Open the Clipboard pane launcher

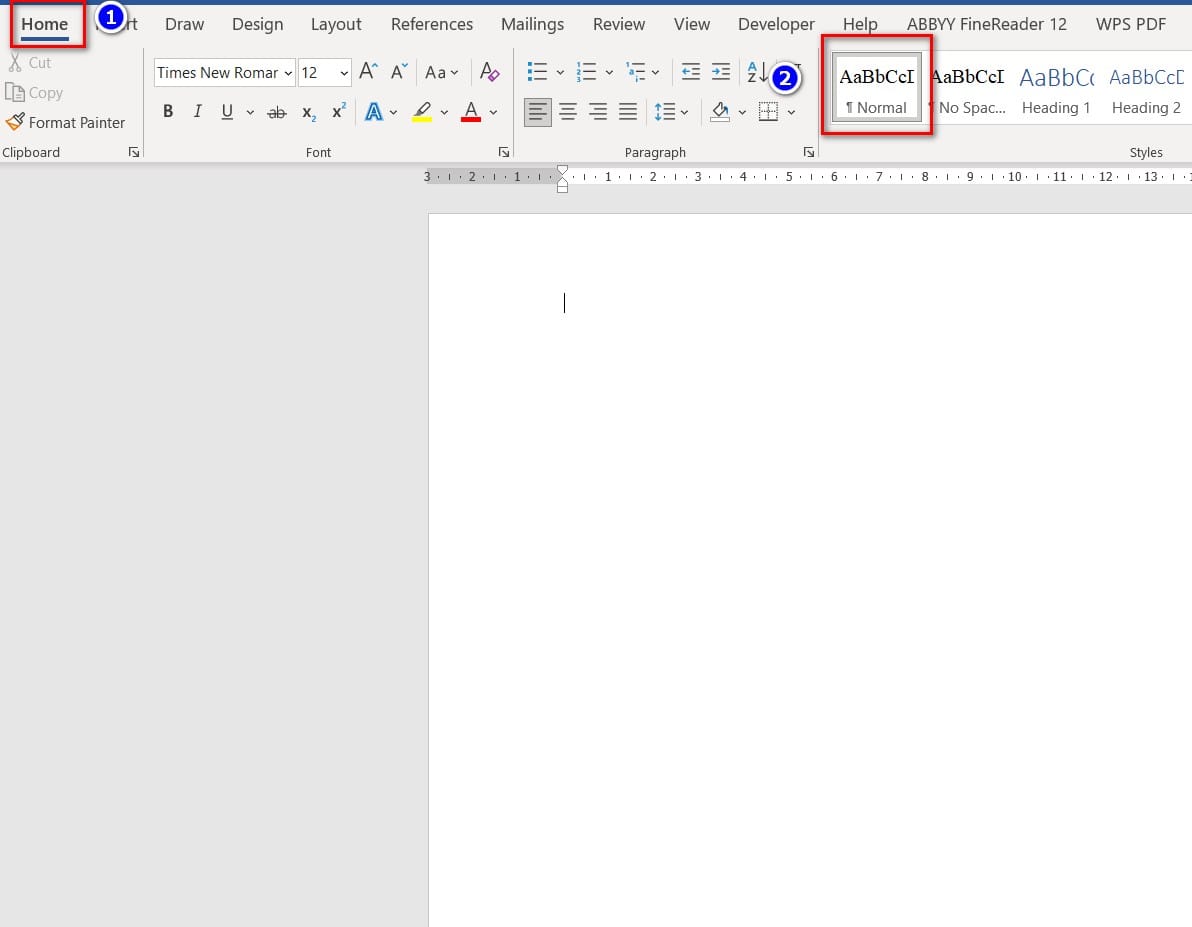coord(134,152)
